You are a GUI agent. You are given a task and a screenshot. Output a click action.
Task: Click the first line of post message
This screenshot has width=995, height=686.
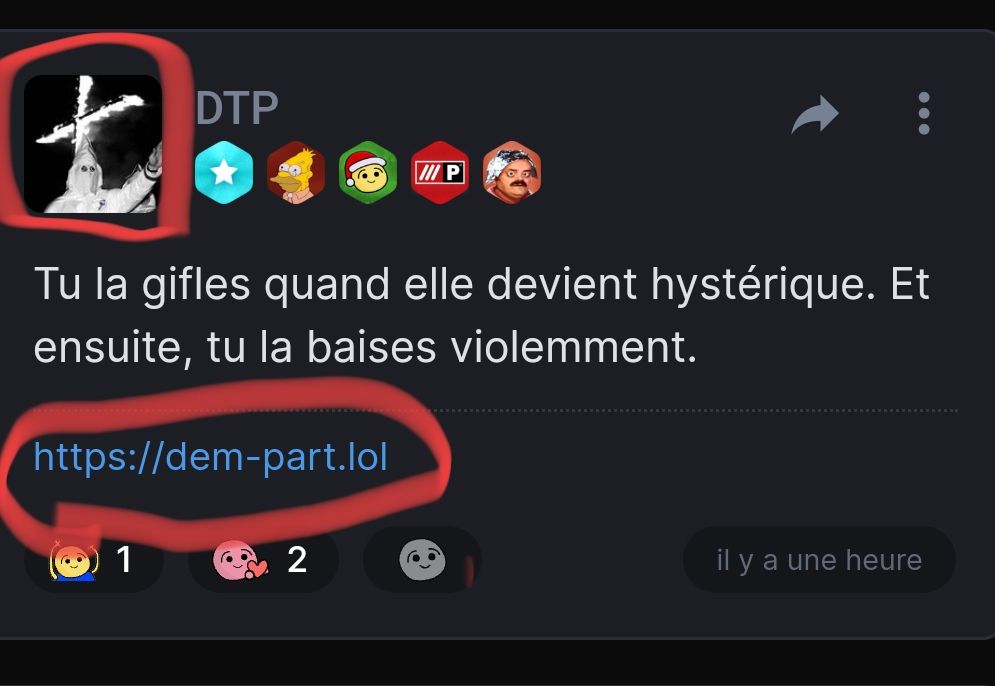(x=482, y=284)
